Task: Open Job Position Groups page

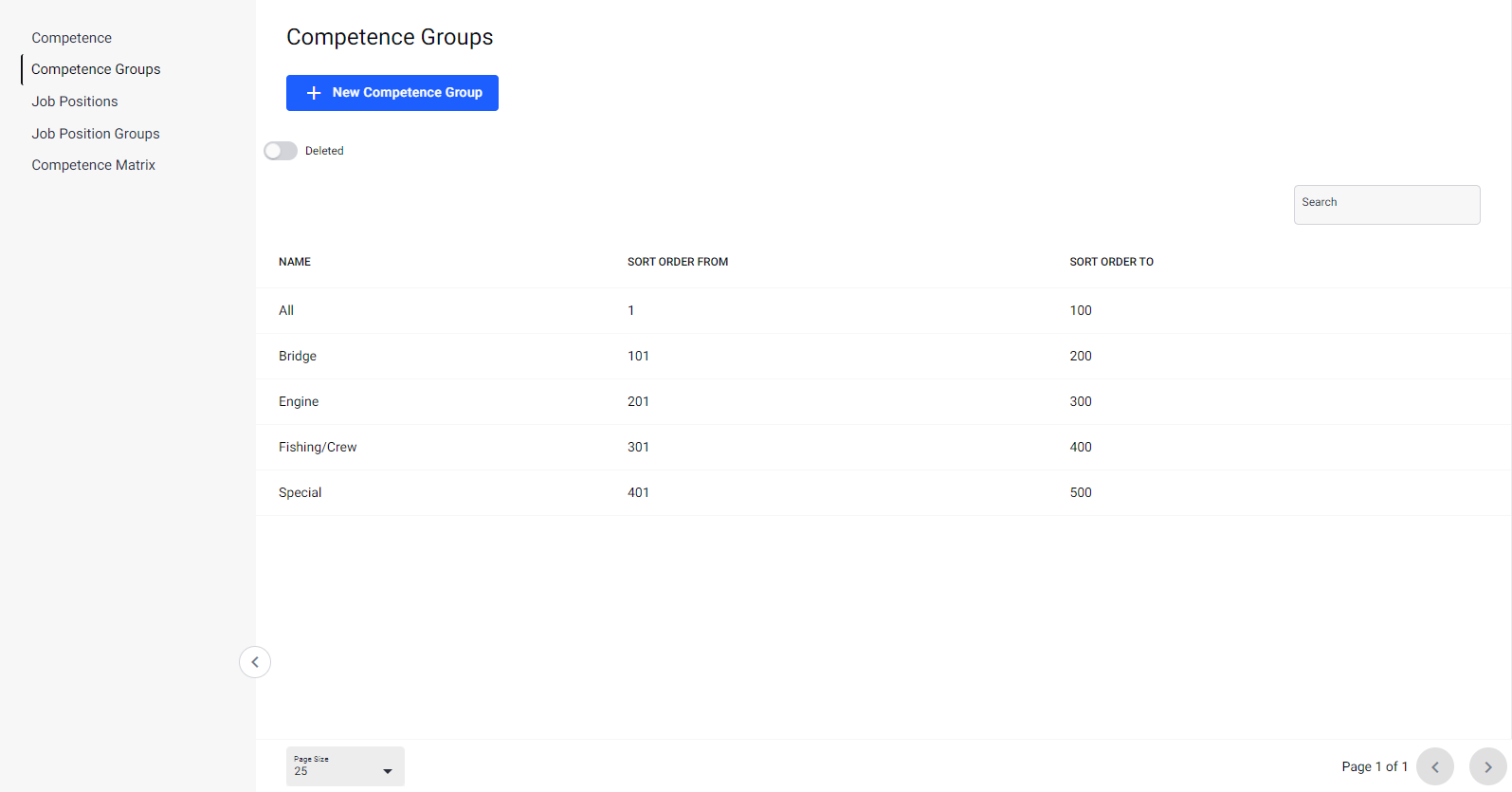Action: [96, 134]
